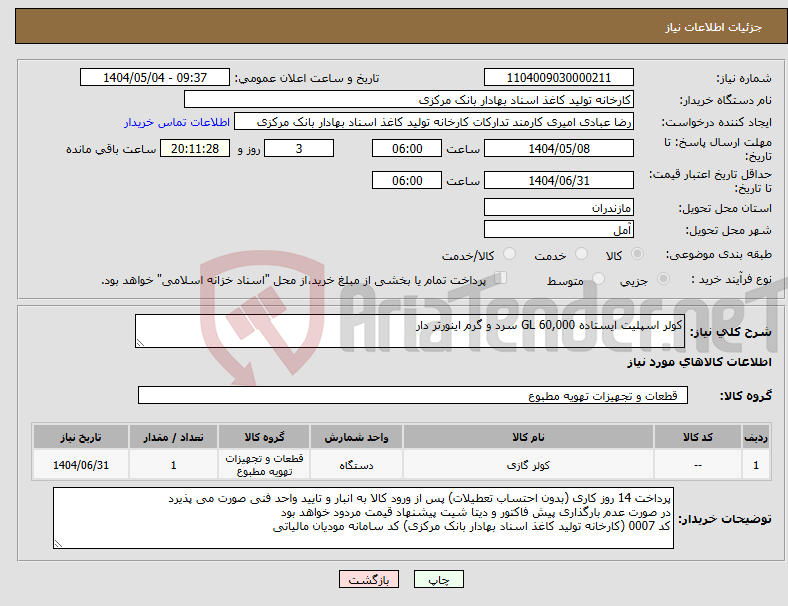Click the response deadline hour field 06:00
This screenshot has height=606, width=788.
pyautogui.click(x=407, y=149)
